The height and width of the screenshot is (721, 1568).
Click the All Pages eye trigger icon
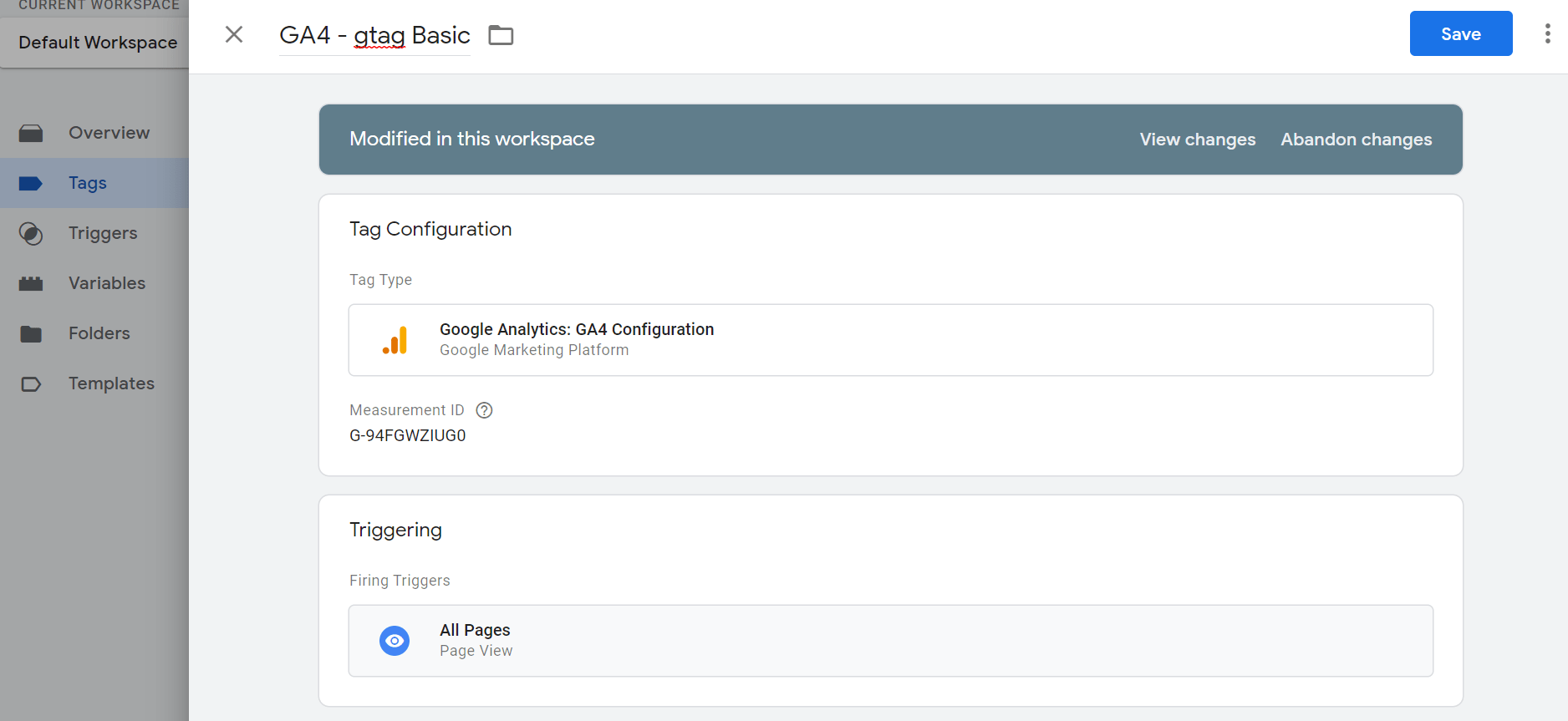(395, 641)
